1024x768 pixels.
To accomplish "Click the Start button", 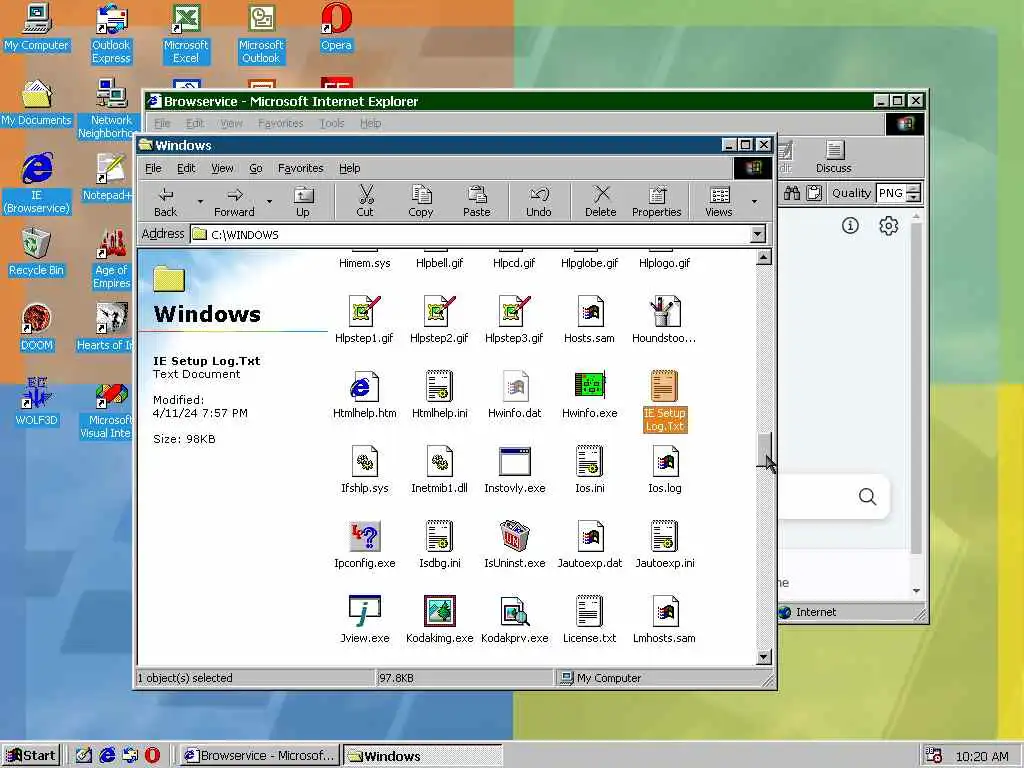I will (x=31, y=756).
